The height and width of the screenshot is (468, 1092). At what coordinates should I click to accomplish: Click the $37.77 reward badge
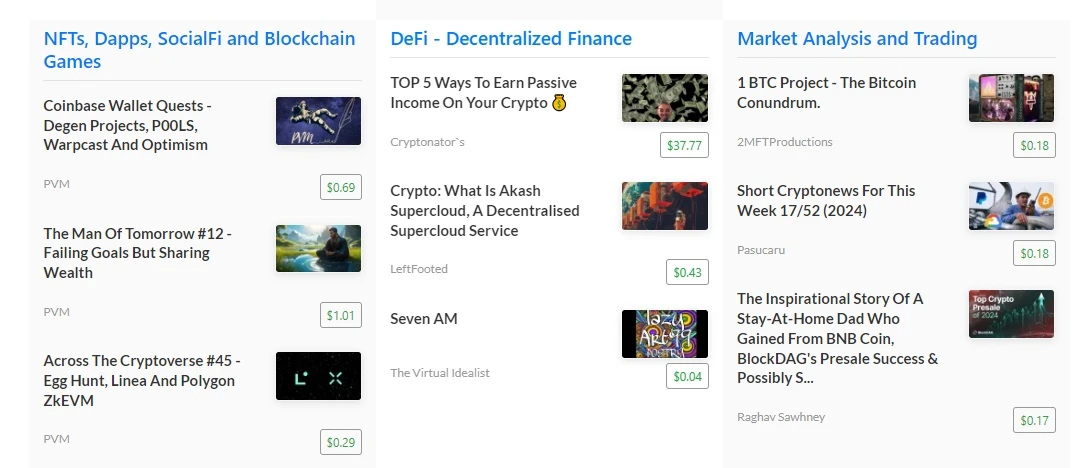point(684,145)
